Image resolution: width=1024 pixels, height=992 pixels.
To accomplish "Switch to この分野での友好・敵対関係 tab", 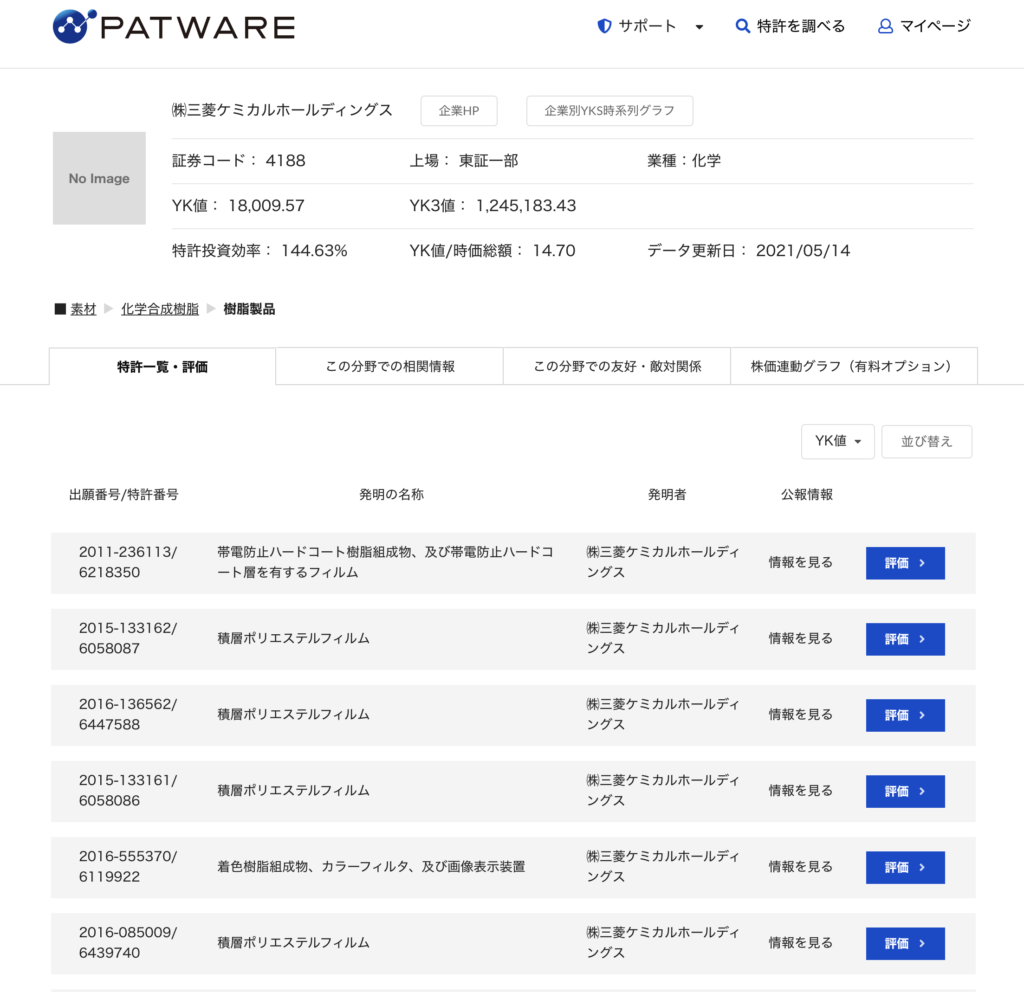I will [617, 366].
